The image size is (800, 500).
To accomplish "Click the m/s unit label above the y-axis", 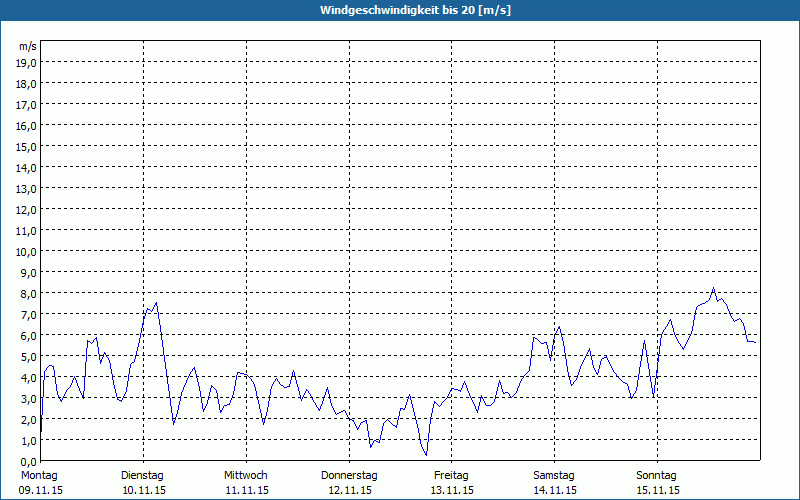I will 27,46.
